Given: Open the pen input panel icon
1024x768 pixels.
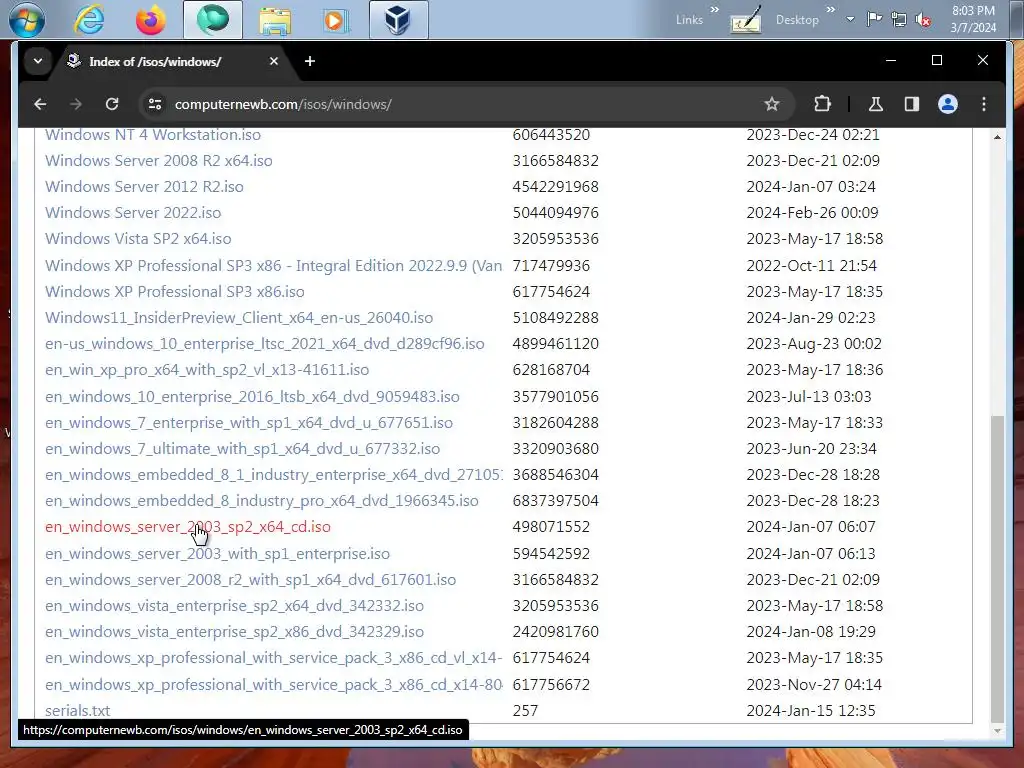Looking at the screenshot, I should [745, 20].
